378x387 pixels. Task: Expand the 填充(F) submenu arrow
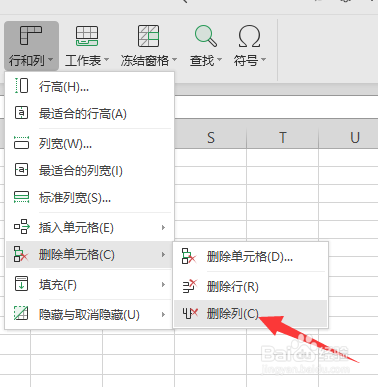point(163,285)
